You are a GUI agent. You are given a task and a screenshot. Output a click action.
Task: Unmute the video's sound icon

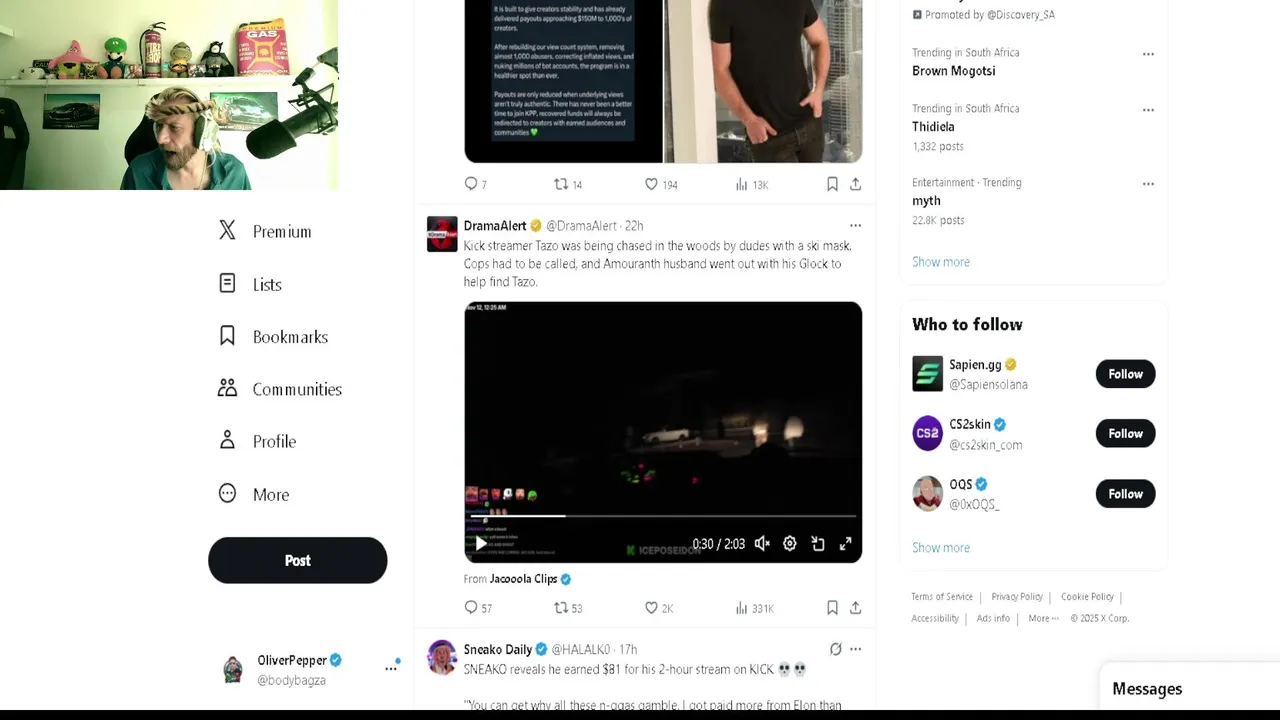[762, 544]
